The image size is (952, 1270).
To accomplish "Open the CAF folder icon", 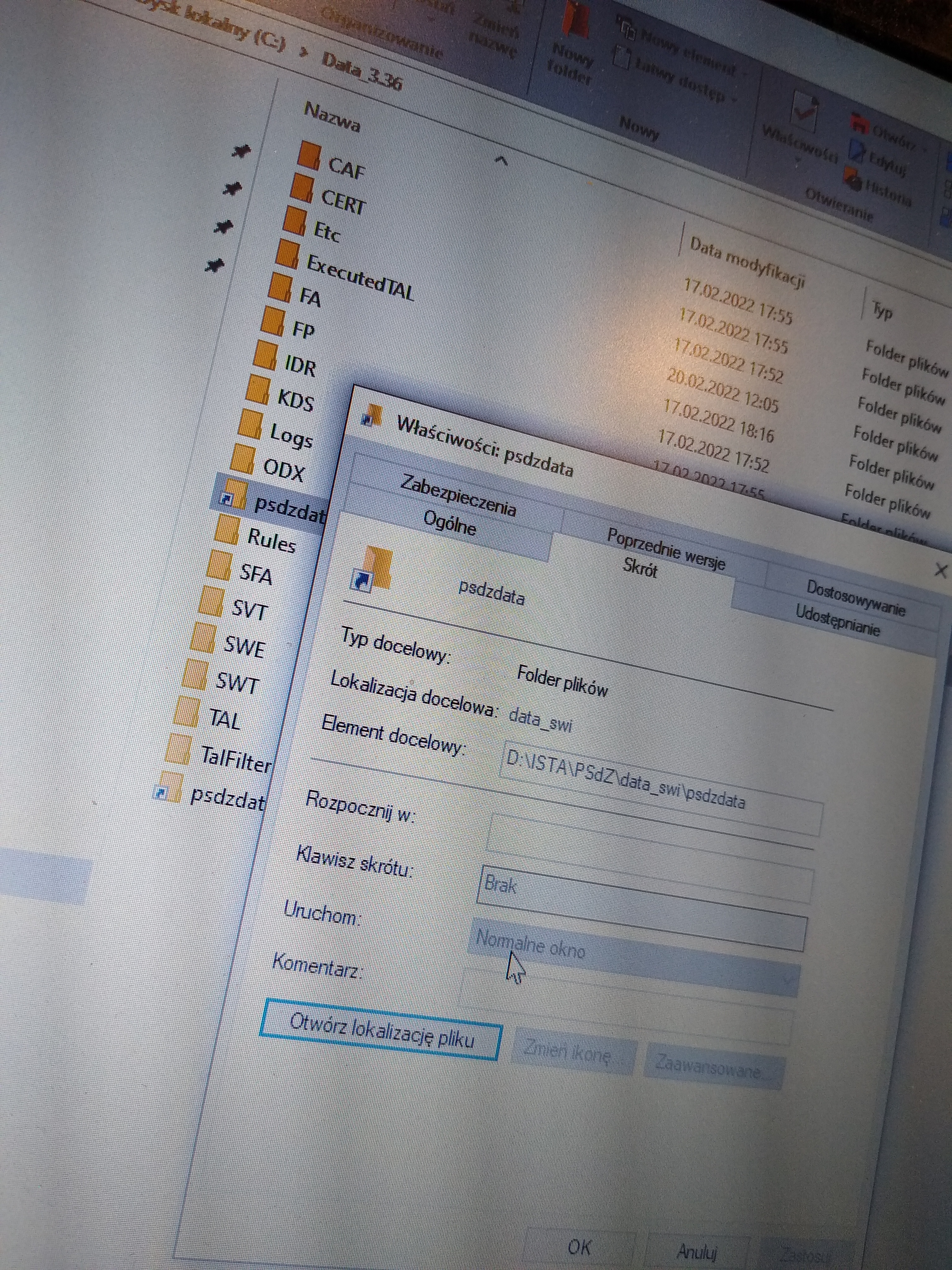I will tap(310, 156).
